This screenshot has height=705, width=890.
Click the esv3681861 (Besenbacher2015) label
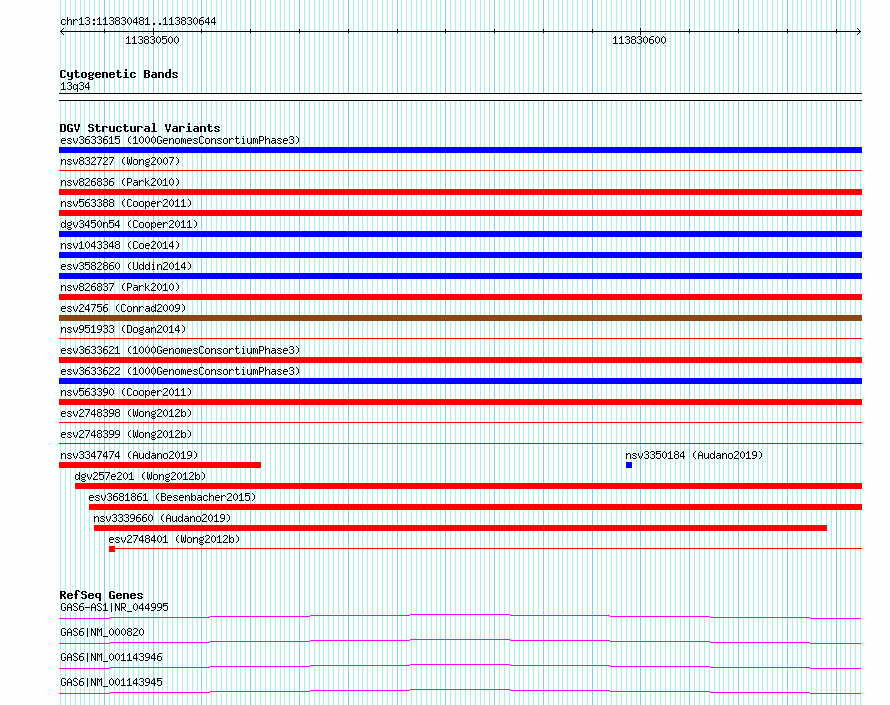pyautogui.click(x=172, y=497)
